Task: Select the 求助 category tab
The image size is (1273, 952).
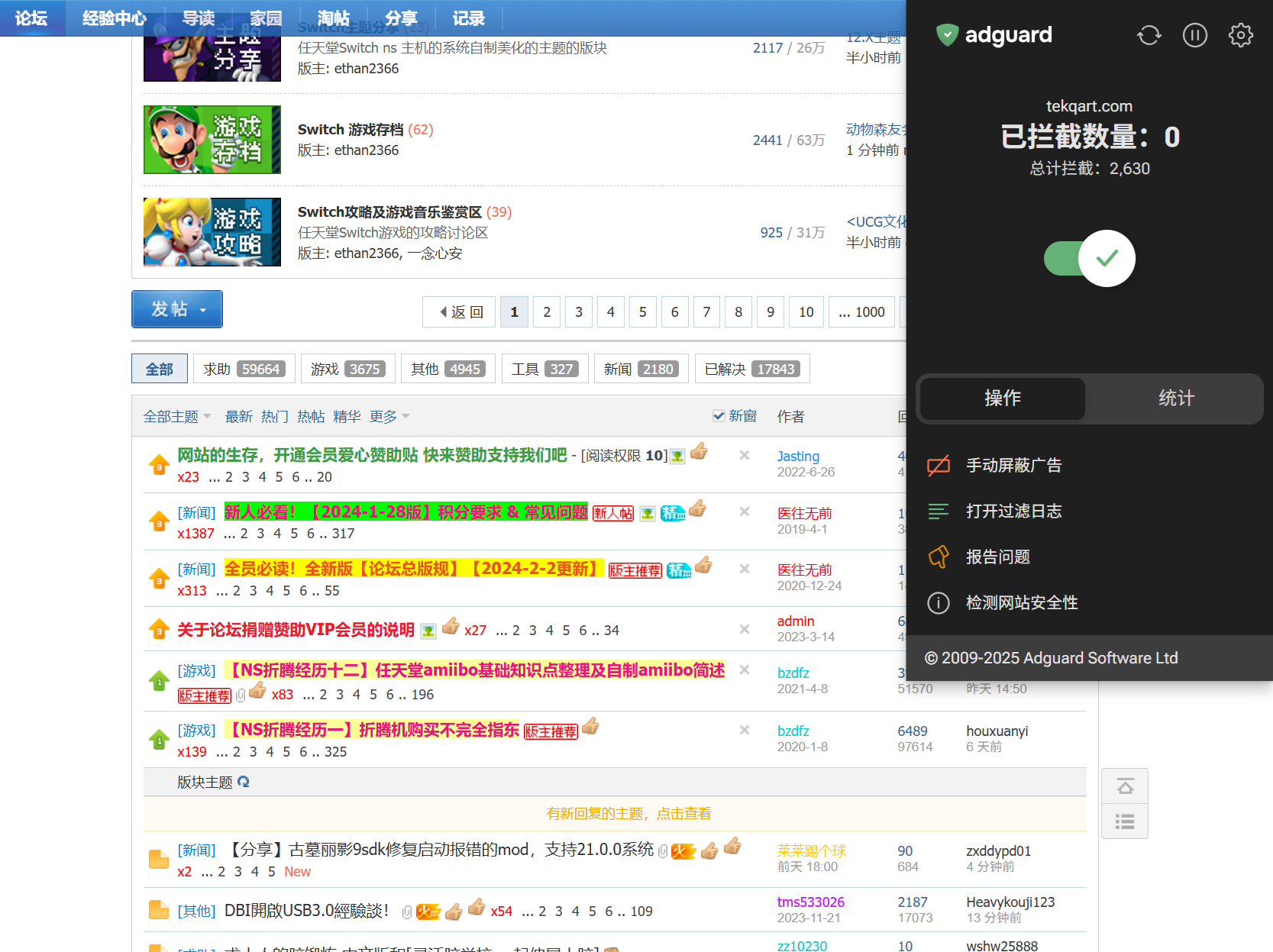Action: [244, 370]
